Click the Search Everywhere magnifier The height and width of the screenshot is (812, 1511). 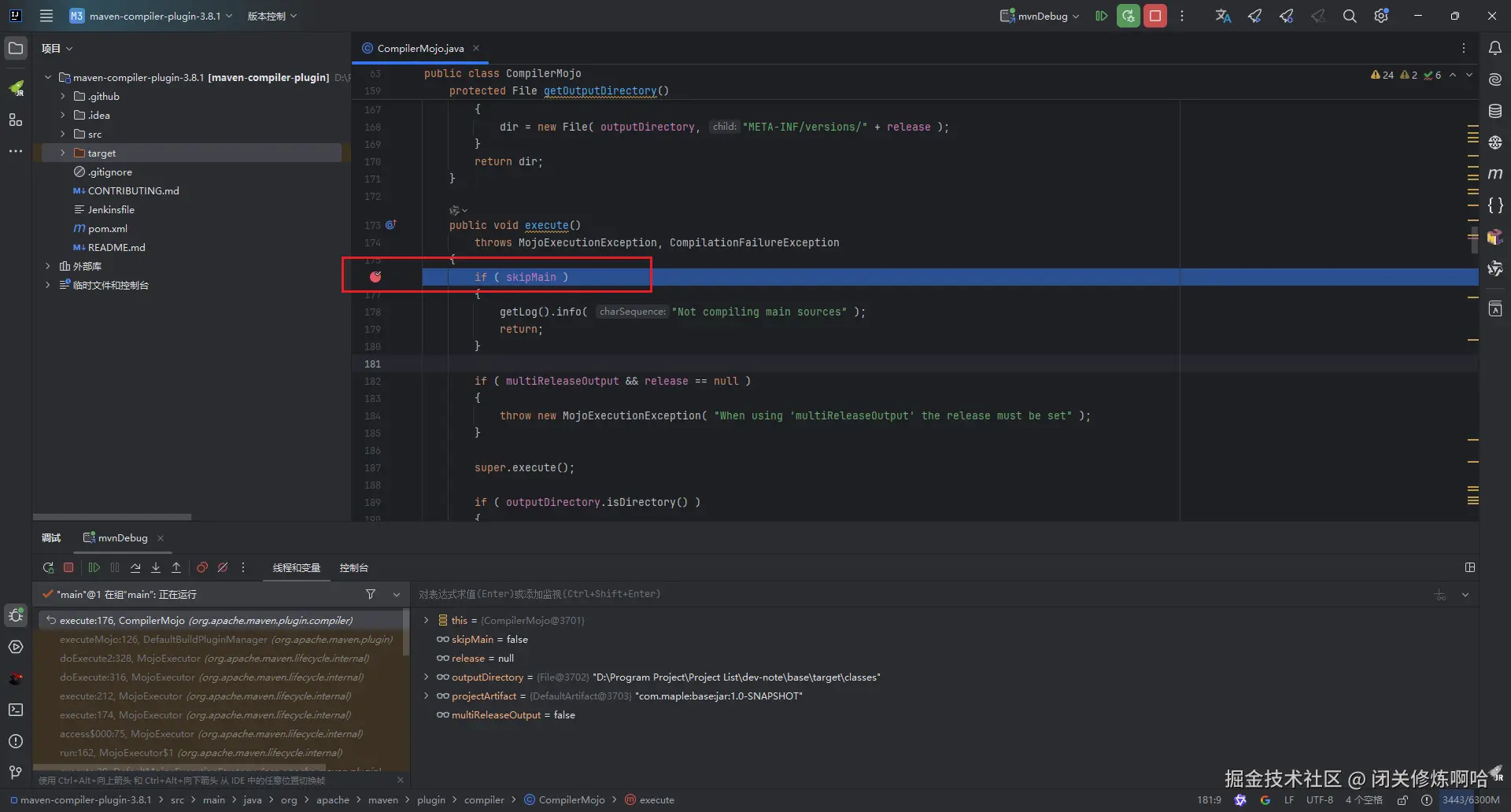pos(1350,16)
